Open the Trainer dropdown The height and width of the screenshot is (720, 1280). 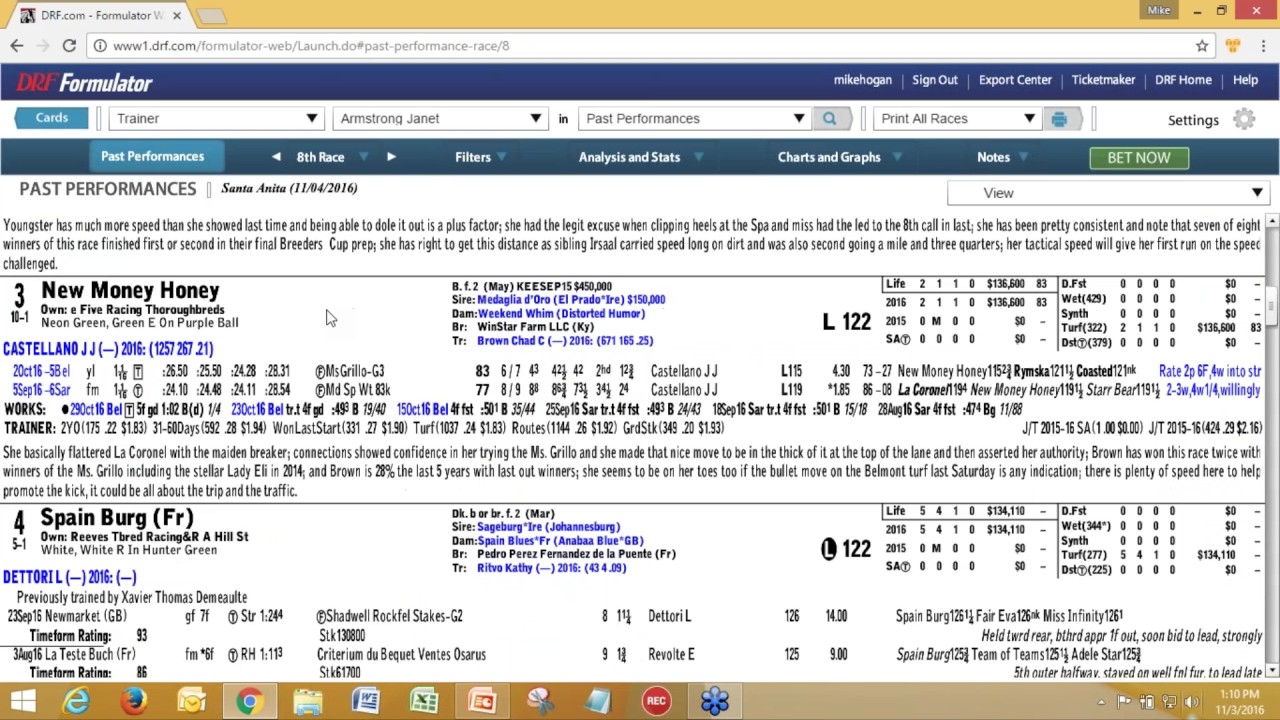[x=214, y=118]
